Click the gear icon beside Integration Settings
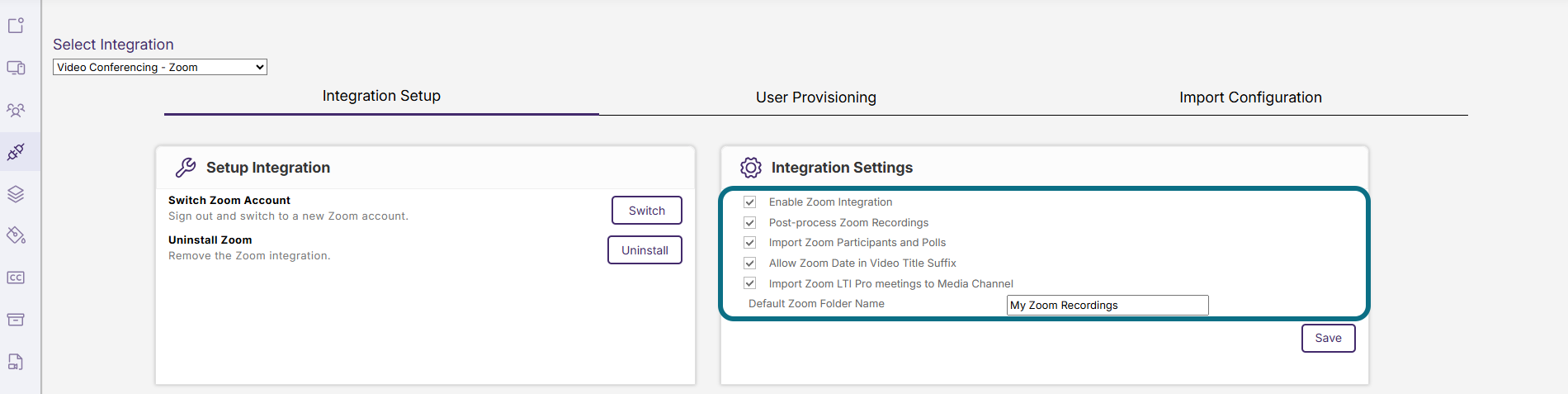Image resolution: width=1568 pixels, height=394 pixels. click(x=750, y=168)
